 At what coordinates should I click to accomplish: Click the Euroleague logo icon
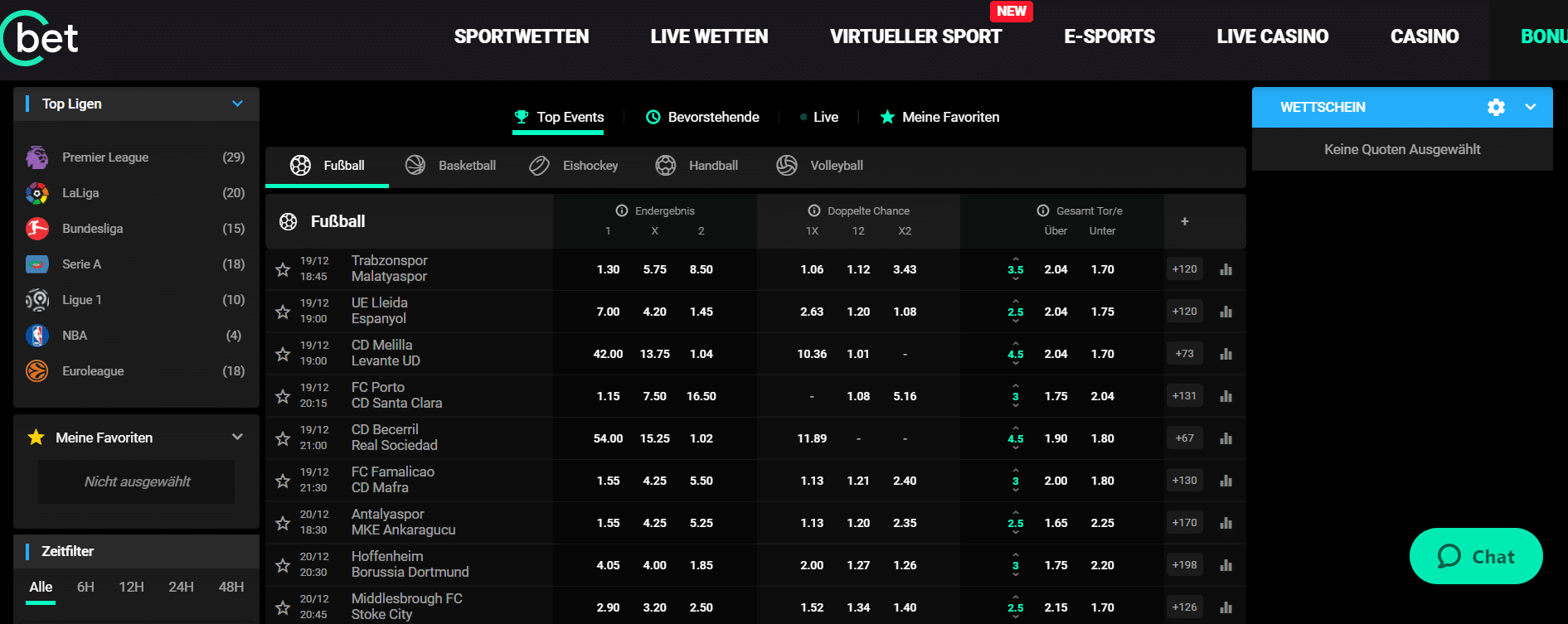[x=37, y=371]
